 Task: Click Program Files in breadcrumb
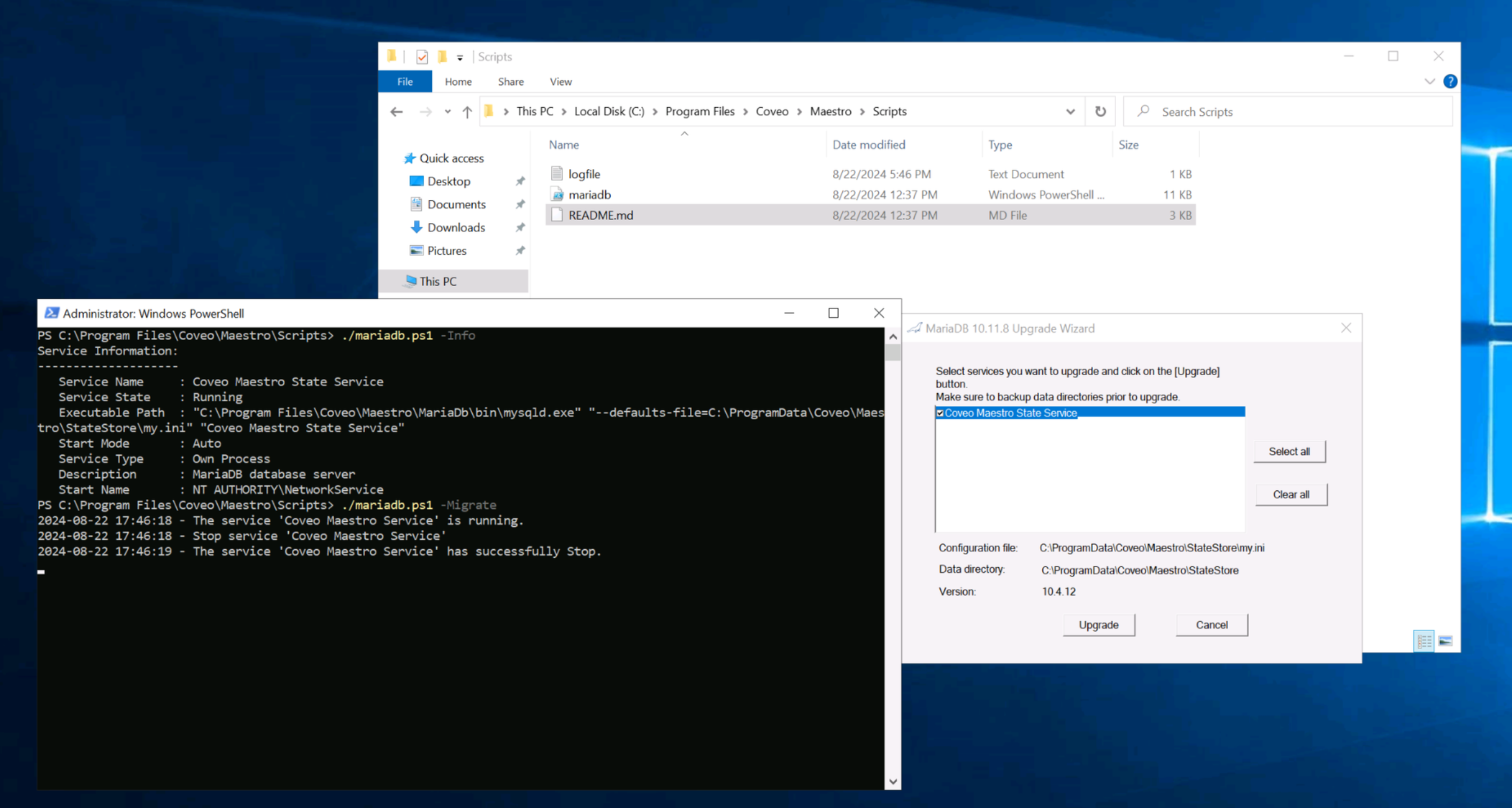[x=700, y=111]
